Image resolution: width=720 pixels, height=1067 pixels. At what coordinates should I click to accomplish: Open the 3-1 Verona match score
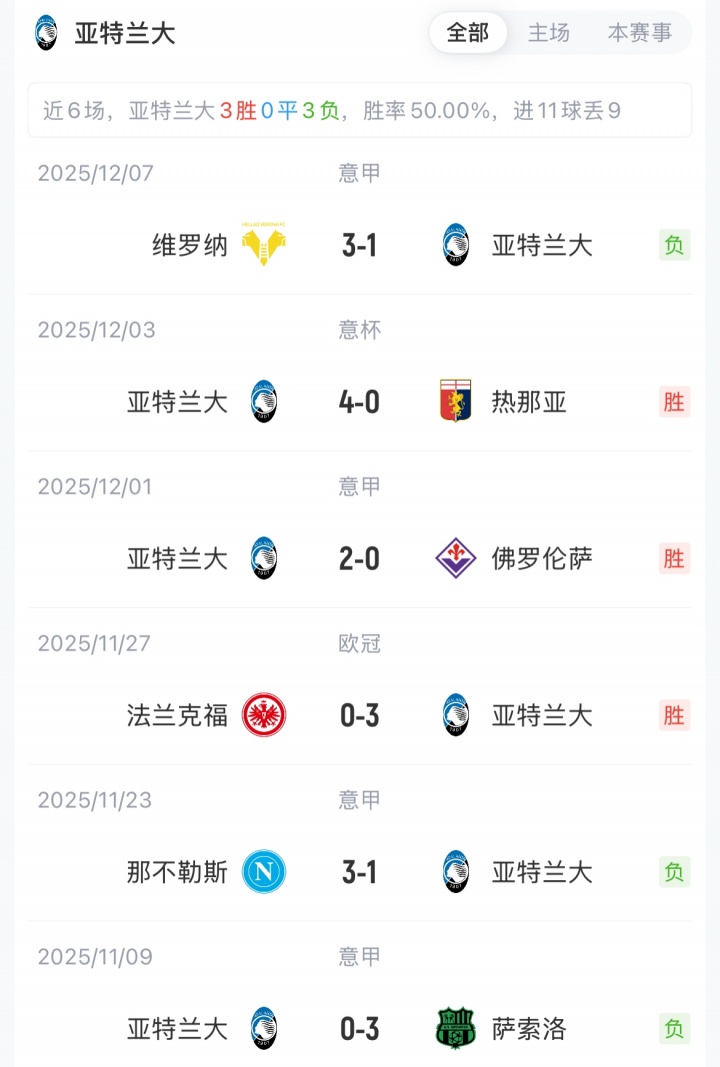click(x=359, y=245)
